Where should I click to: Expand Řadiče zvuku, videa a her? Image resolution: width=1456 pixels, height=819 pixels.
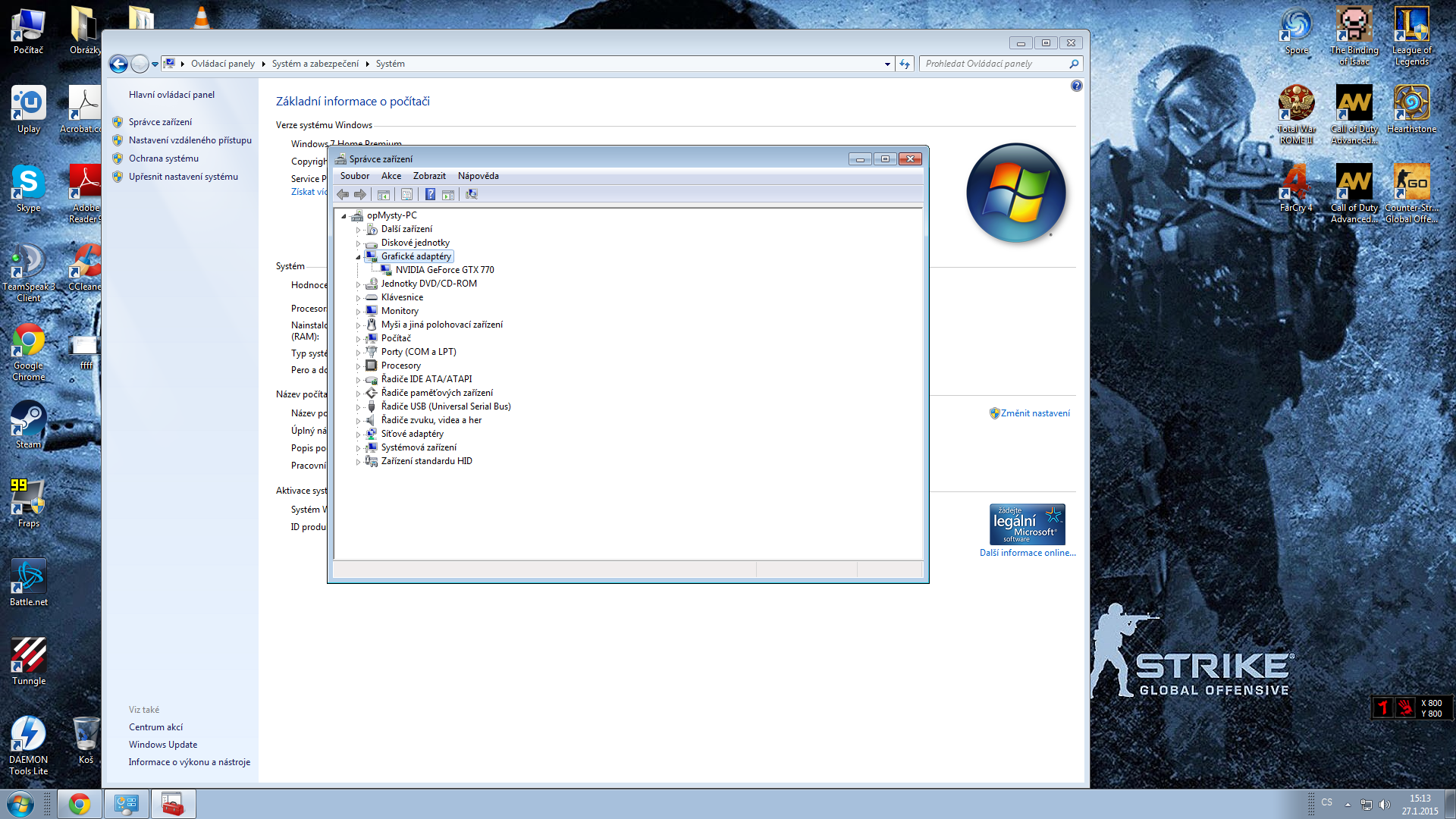[358, 421]
